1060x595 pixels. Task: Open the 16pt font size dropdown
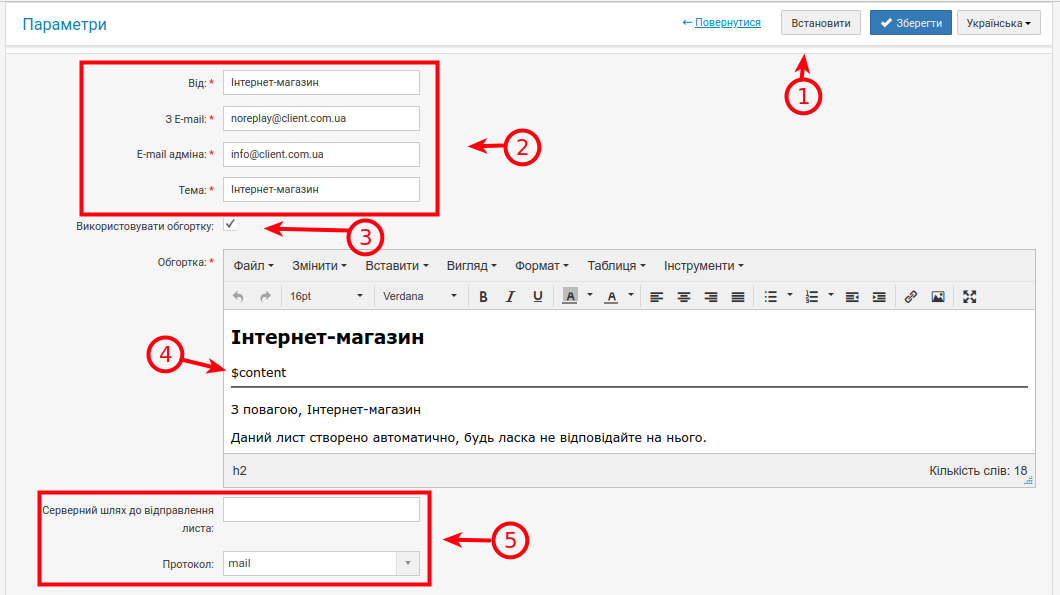[x=326, y=296]
